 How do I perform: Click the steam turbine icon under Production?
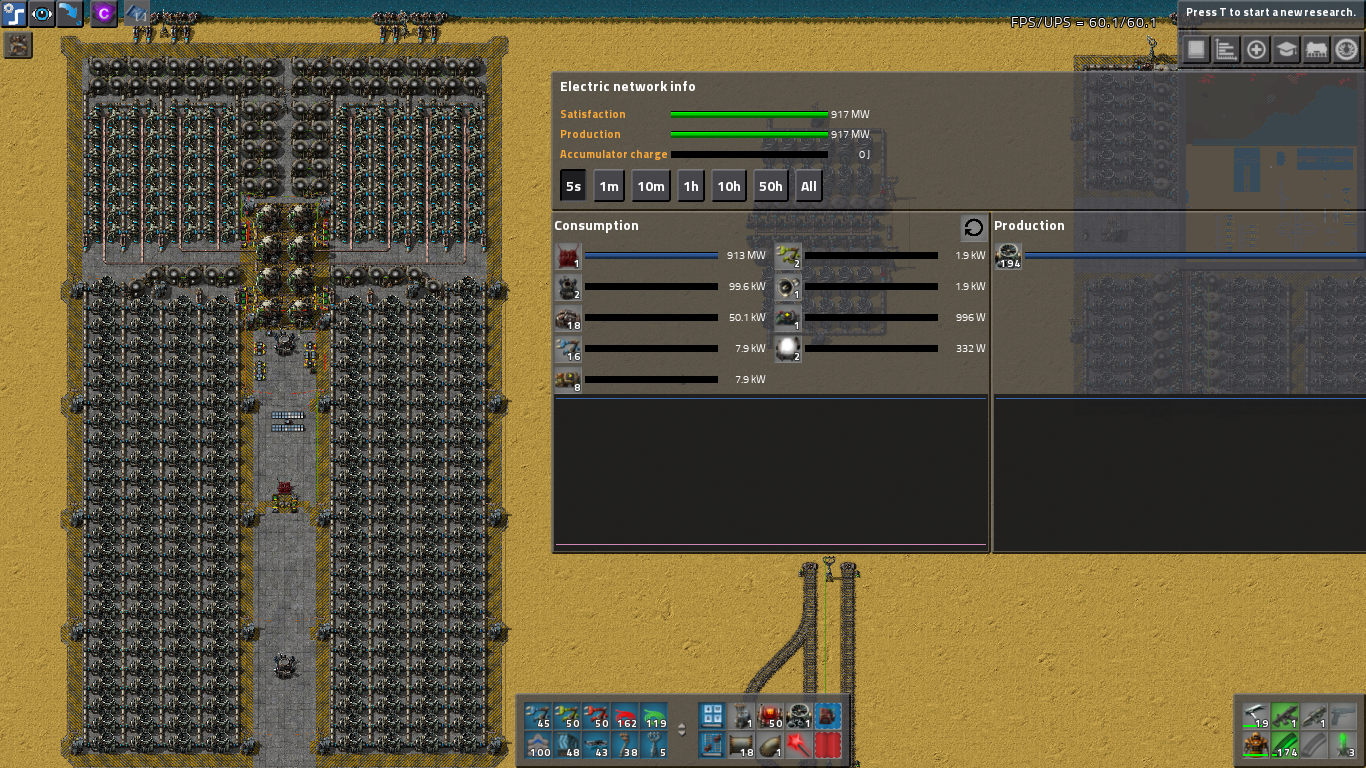pyautogui.click(x=1008, y=256)
